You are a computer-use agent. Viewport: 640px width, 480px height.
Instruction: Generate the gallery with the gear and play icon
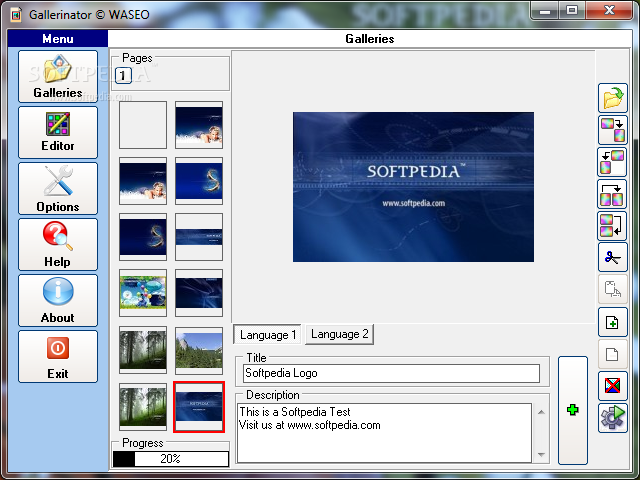tap(613, 418)
